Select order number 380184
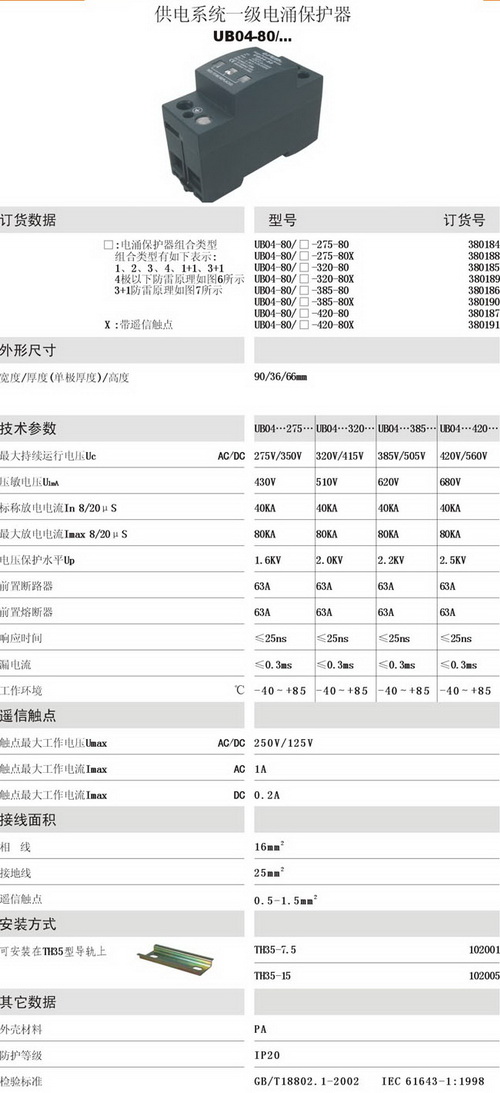This screenshot has height=1093, width=500. [x=484, y=245]
